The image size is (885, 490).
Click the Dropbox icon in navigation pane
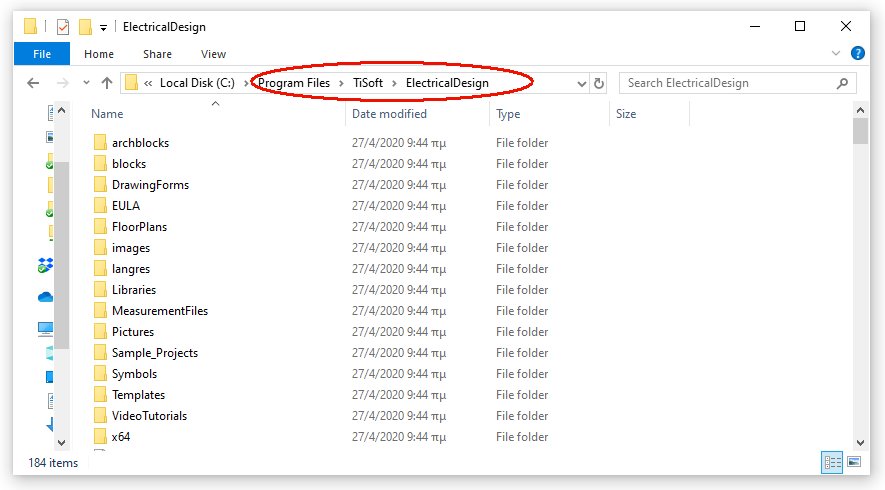coord(46,265)
